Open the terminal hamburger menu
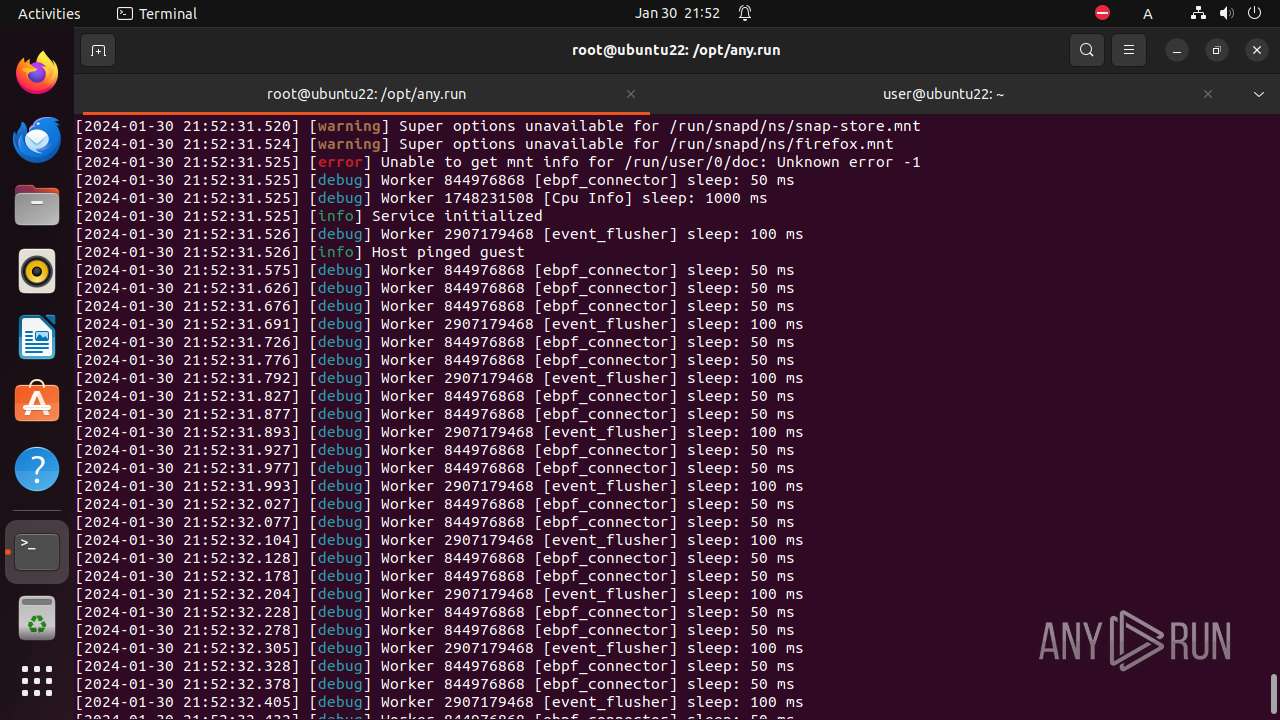1280x720 pixels. [1129, 50]
